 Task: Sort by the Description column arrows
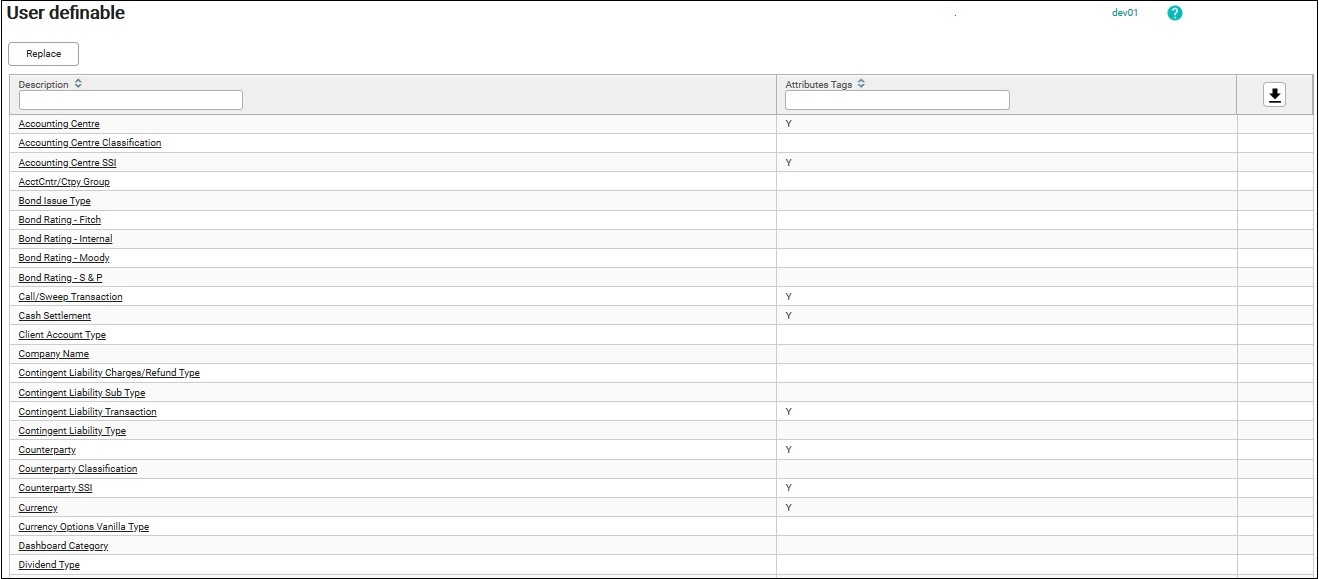(x=78, y=84)
